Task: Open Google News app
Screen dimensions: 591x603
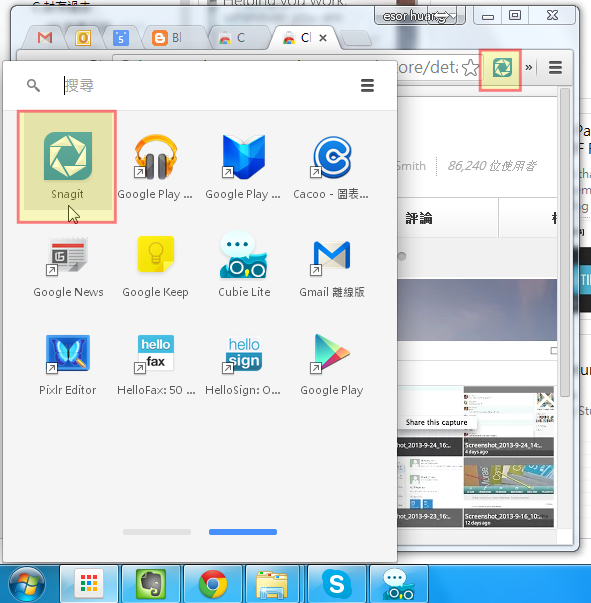Action: pos(68,267)
